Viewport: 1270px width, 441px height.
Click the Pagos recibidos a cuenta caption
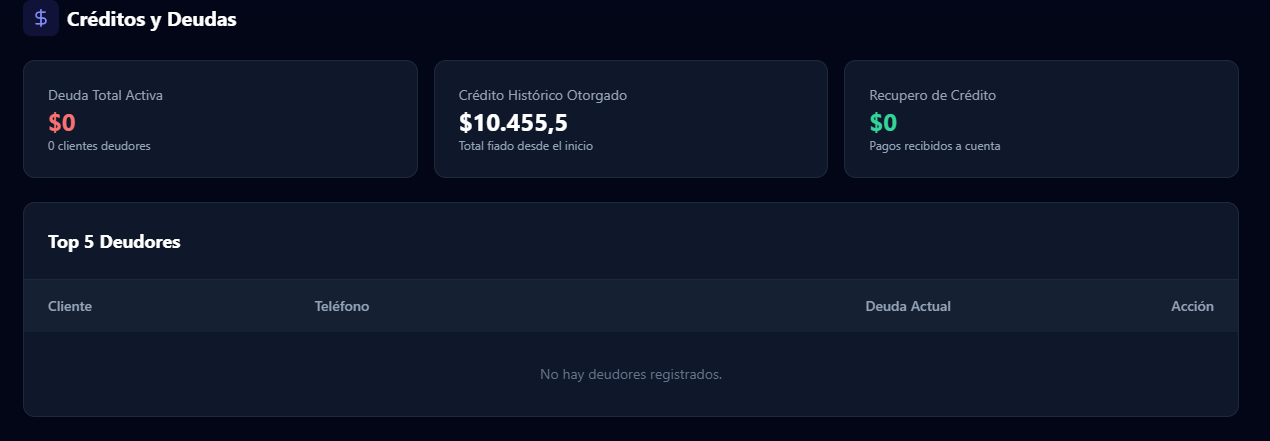[934, 146]
